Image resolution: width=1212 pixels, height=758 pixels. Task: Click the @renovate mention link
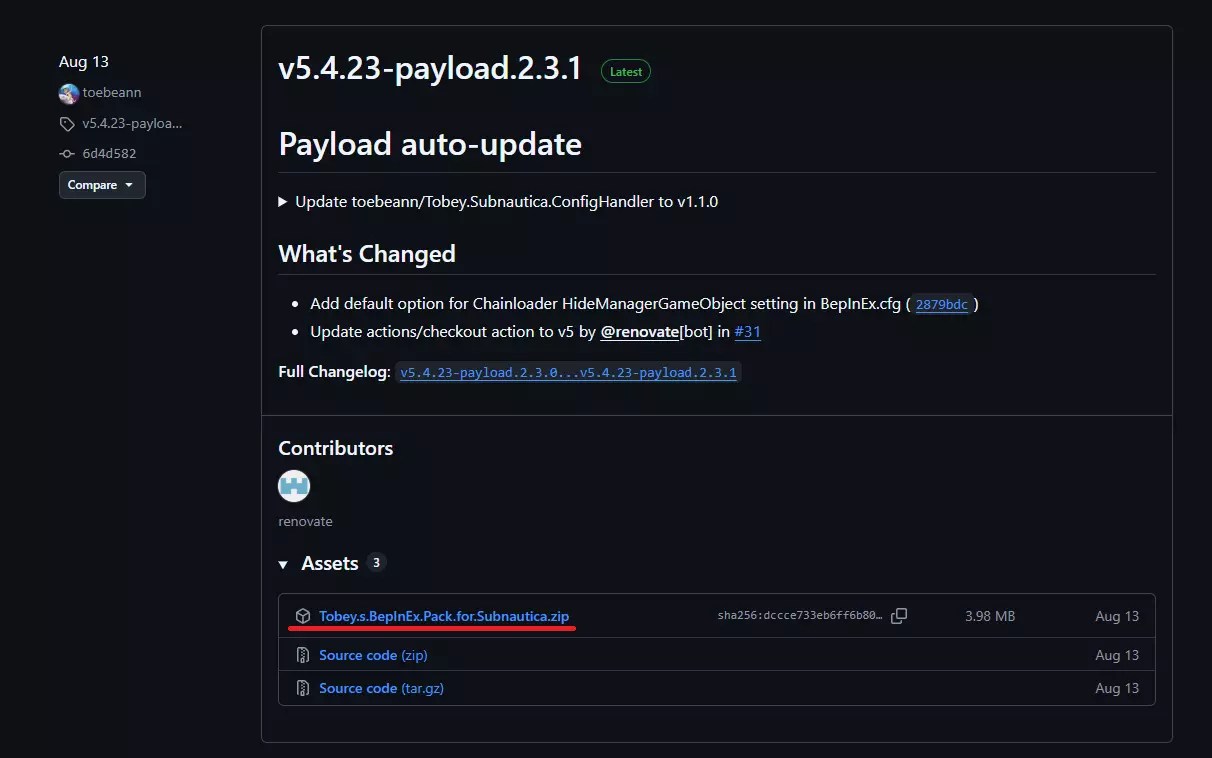pyautogui.click(x=640, y=332)
